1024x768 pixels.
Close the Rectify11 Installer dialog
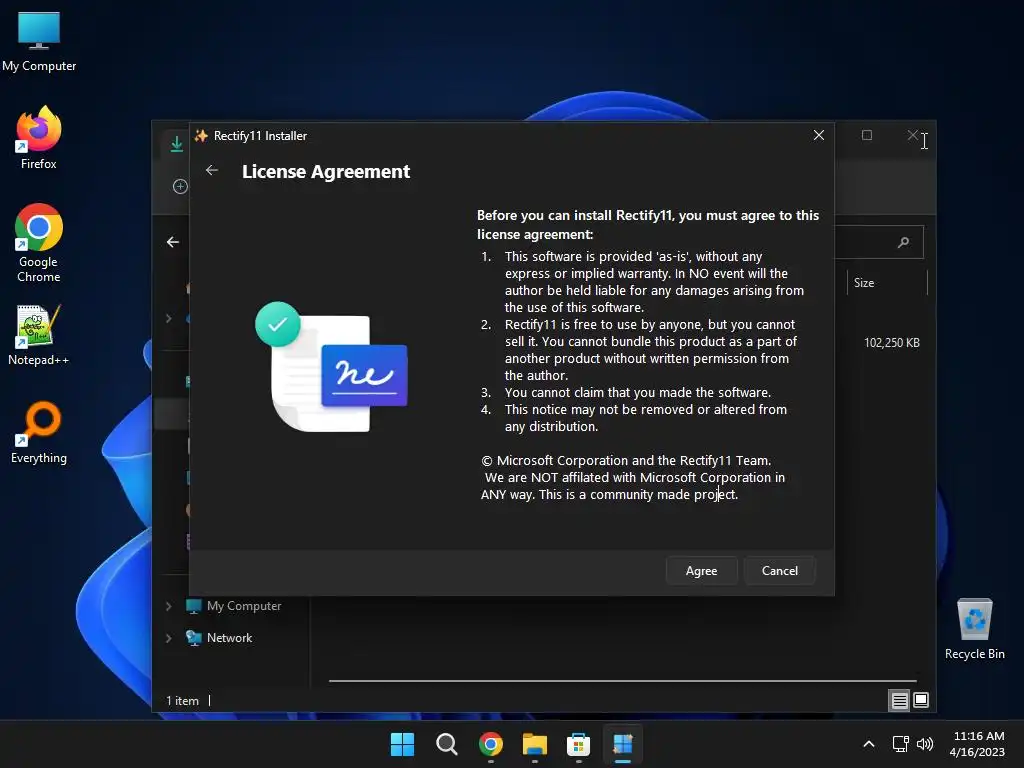(818, 135)
